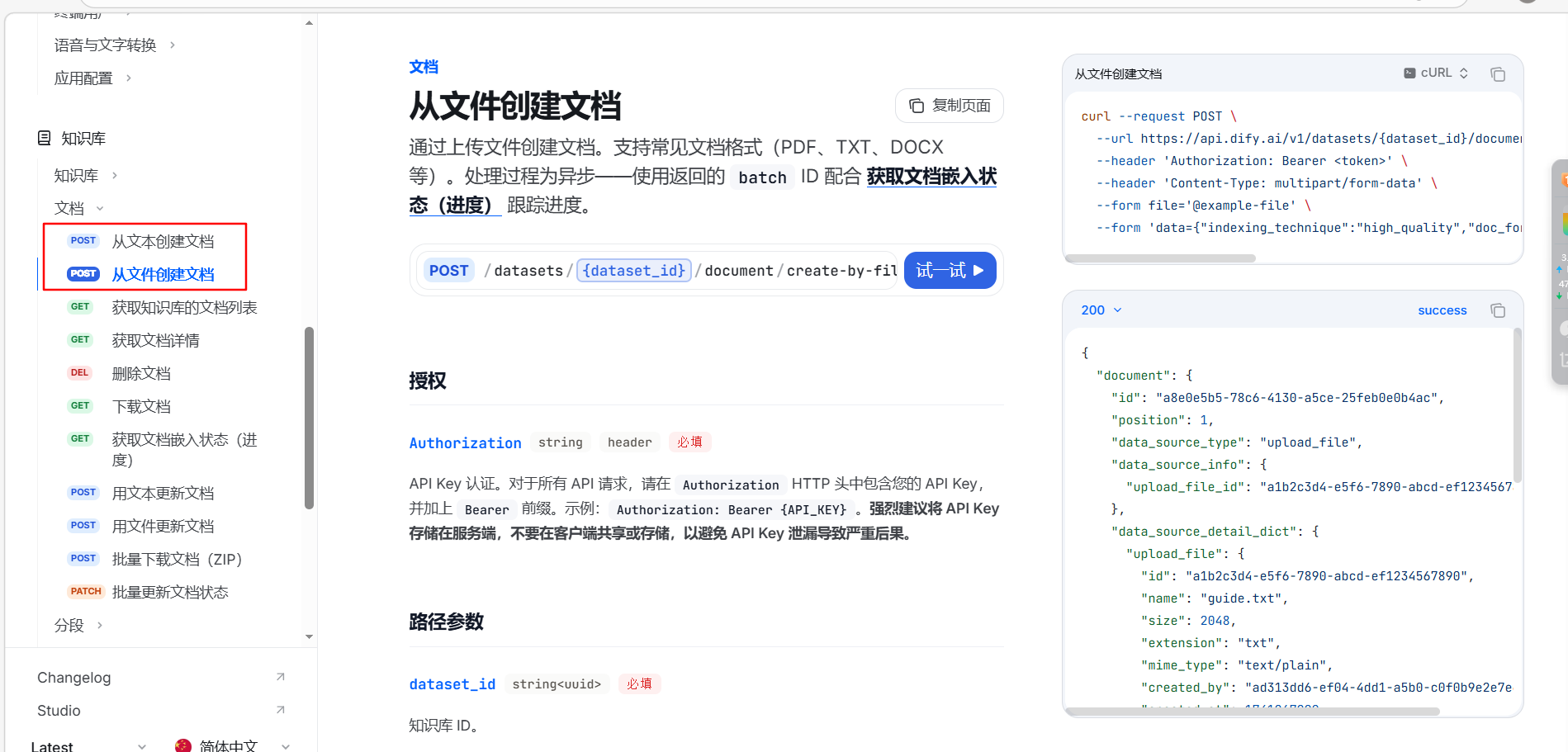The image size is (1568, 752).
Task: Open the 简体中文 language dropdown
Action: (x=233, y=745)
